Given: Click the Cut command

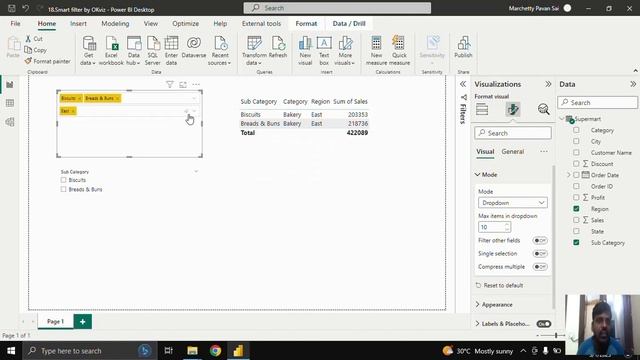Looking at the screenshot, I should (x=34, y=39).
